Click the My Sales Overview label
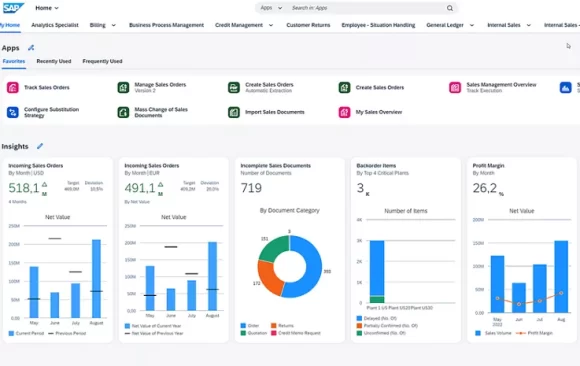This screenshot has height=366, width=580. click(x=379, y=112)
